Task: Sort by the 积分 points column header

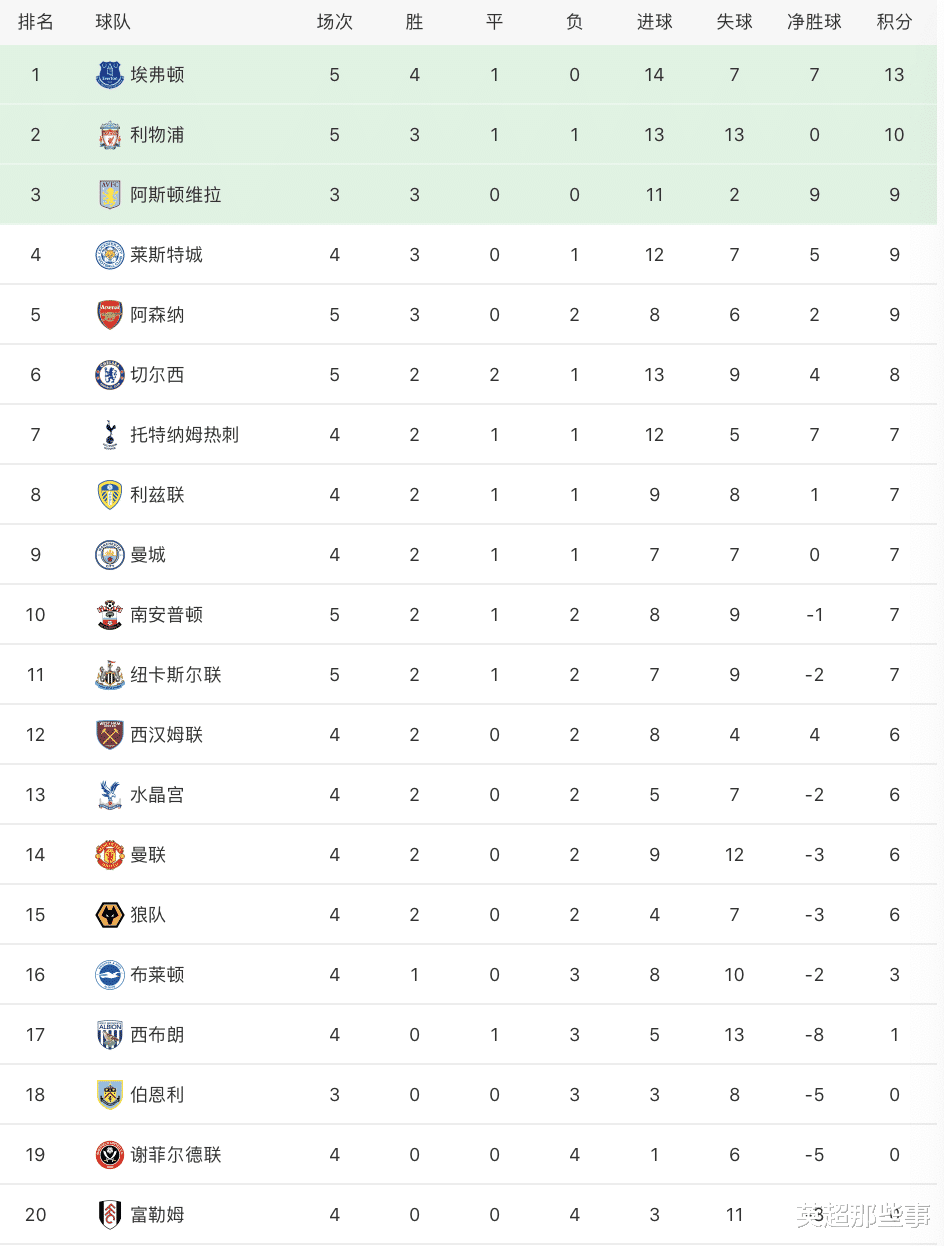Action: coord(894,22)
